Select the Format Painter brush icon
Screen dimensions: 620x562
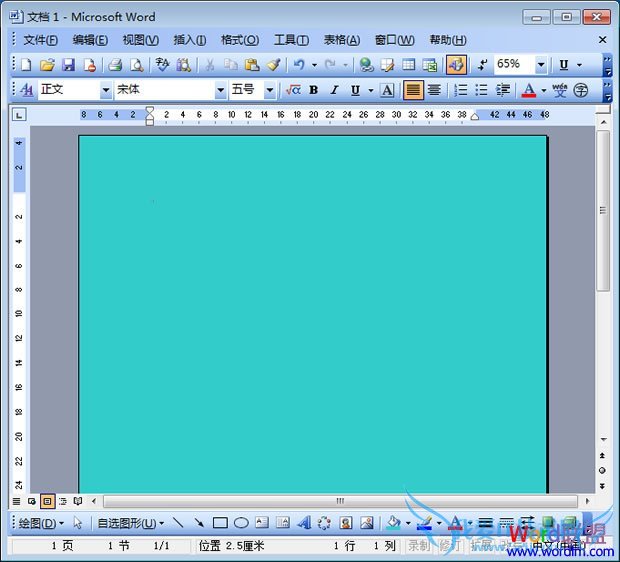point(273,65)
